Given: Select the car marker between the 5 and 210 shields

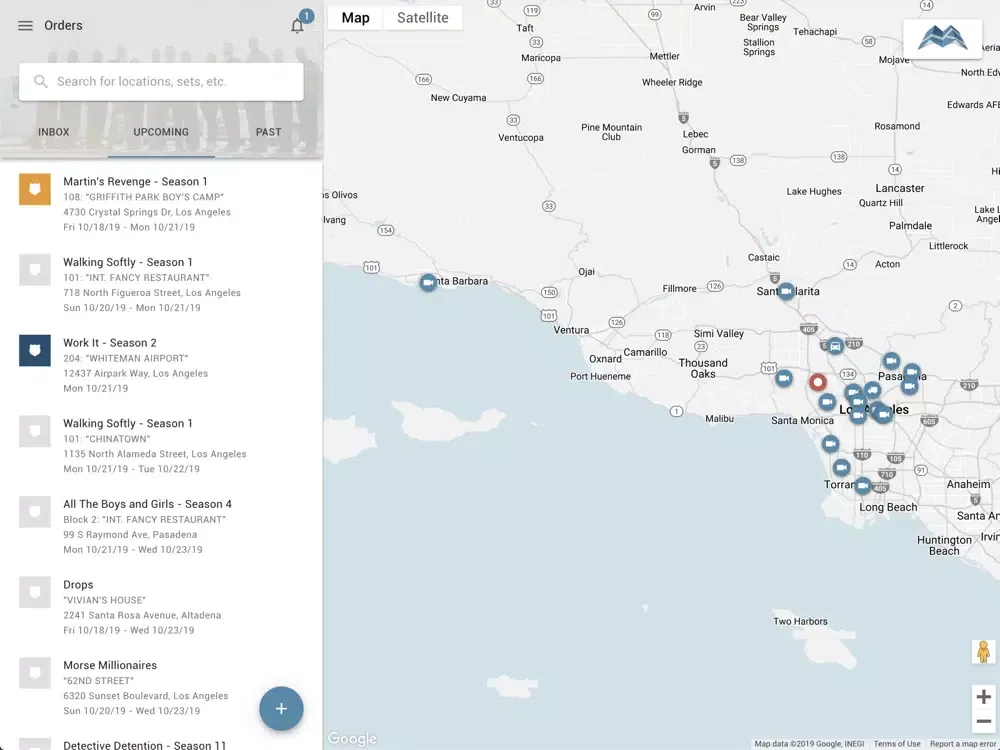Looking at the screenshot, I should tap(835, 346).
